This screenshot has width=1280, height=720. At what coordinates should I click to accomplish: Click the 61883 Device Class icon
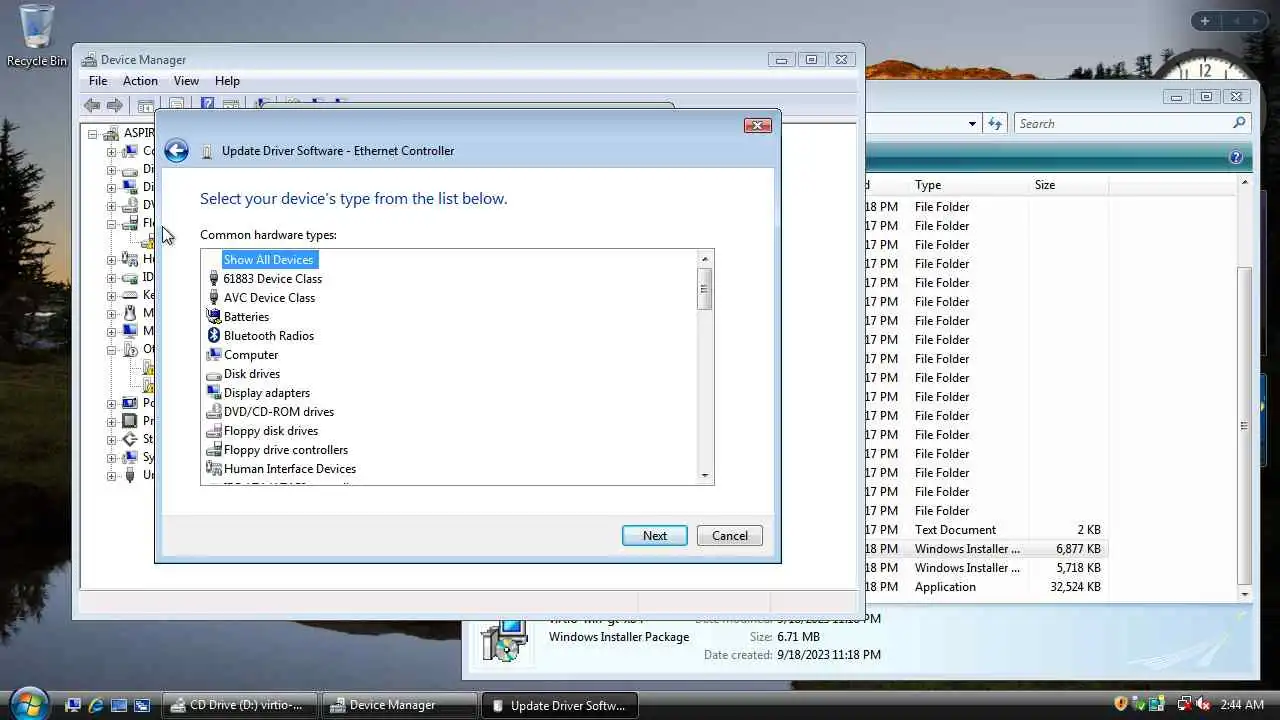[x=213, y=279]
